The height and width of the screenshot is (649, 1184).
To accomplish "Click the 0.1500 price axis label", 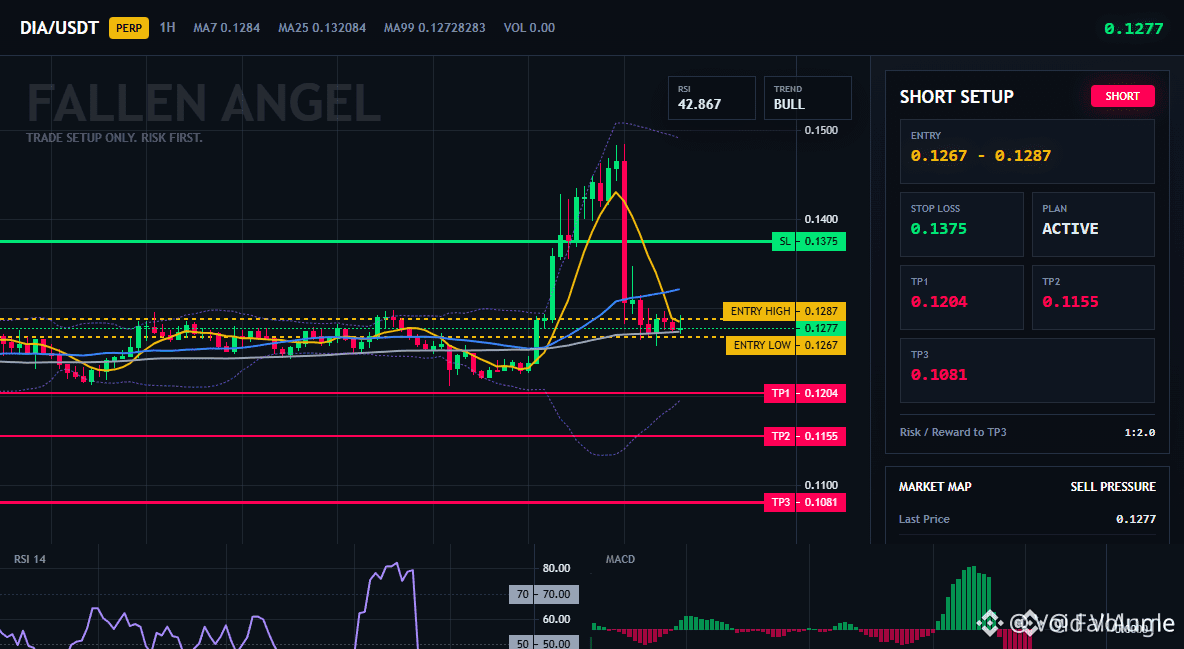I will click(821, 130).
